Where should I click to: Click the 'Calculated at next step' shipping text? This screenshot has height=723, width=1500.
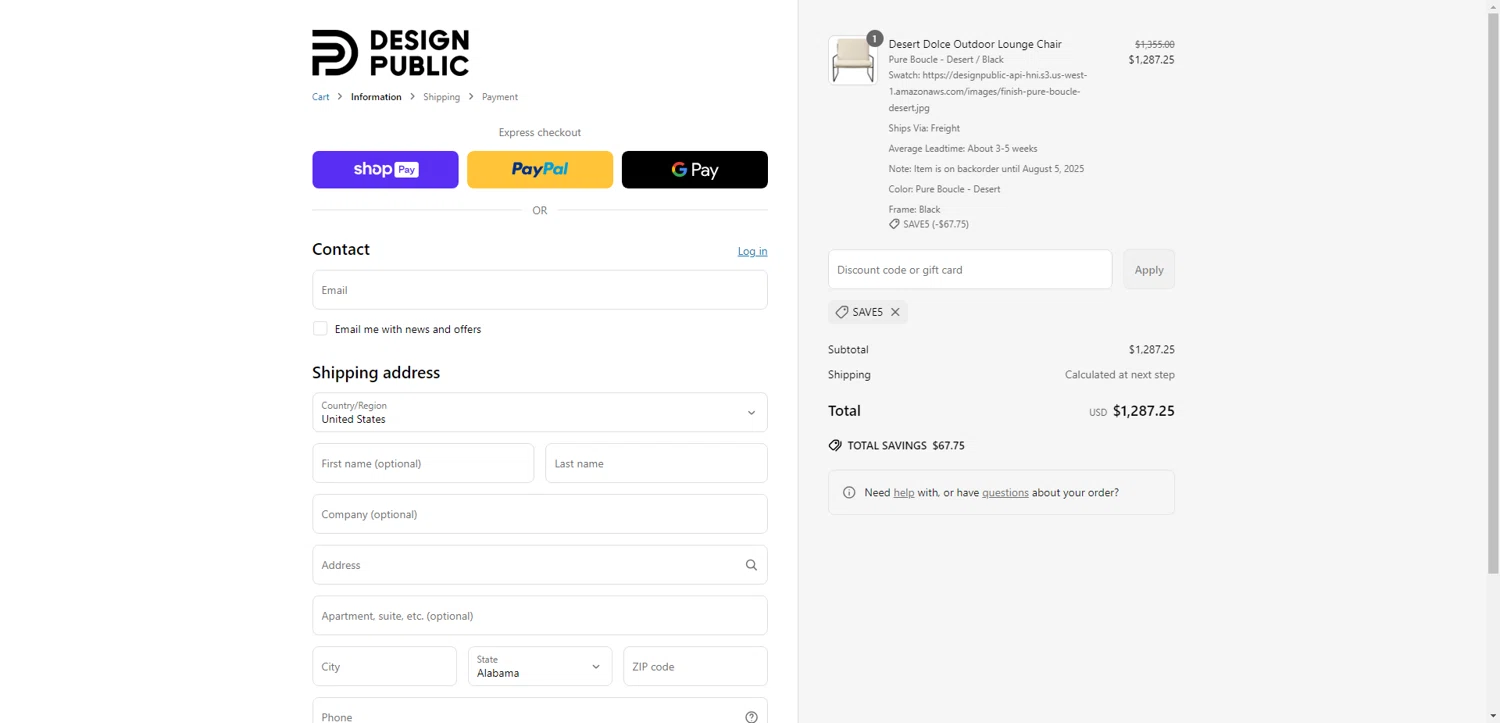click(1120, 375)
